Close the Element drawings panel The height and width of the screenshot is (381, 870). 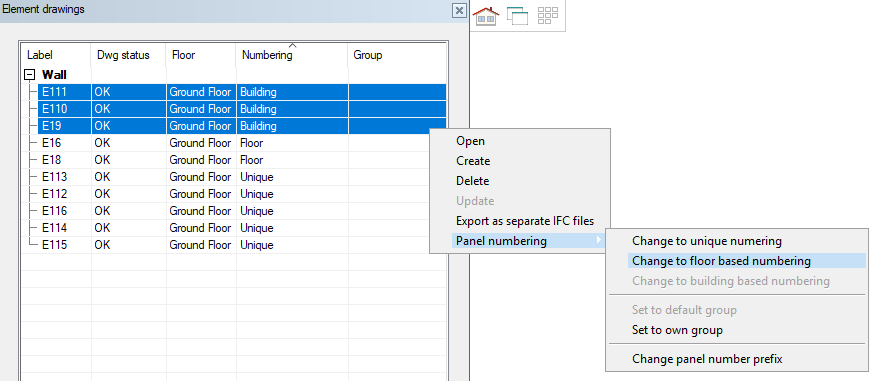(x=459, y=11)
